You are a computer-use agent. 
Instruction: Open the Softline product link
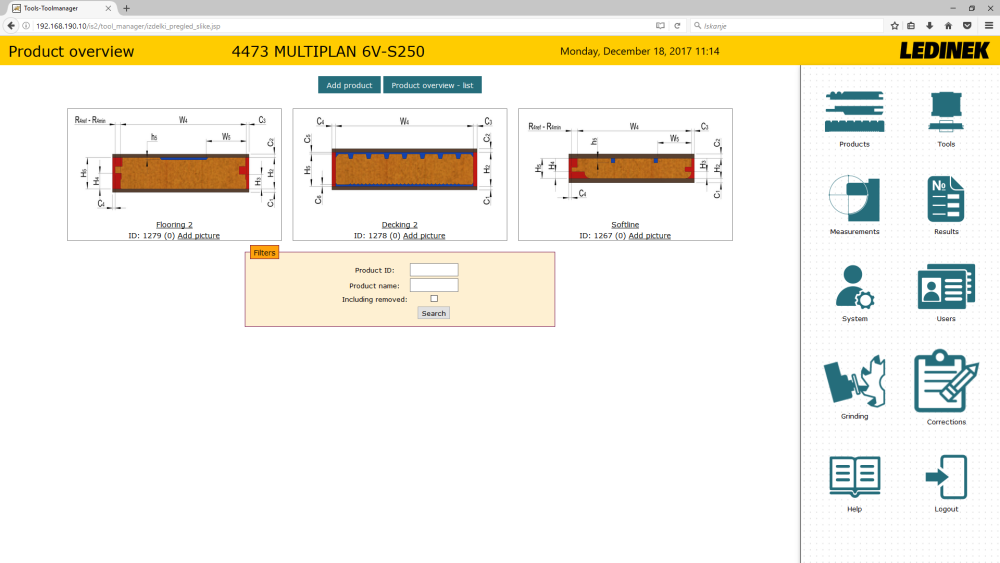coord(625,224)
